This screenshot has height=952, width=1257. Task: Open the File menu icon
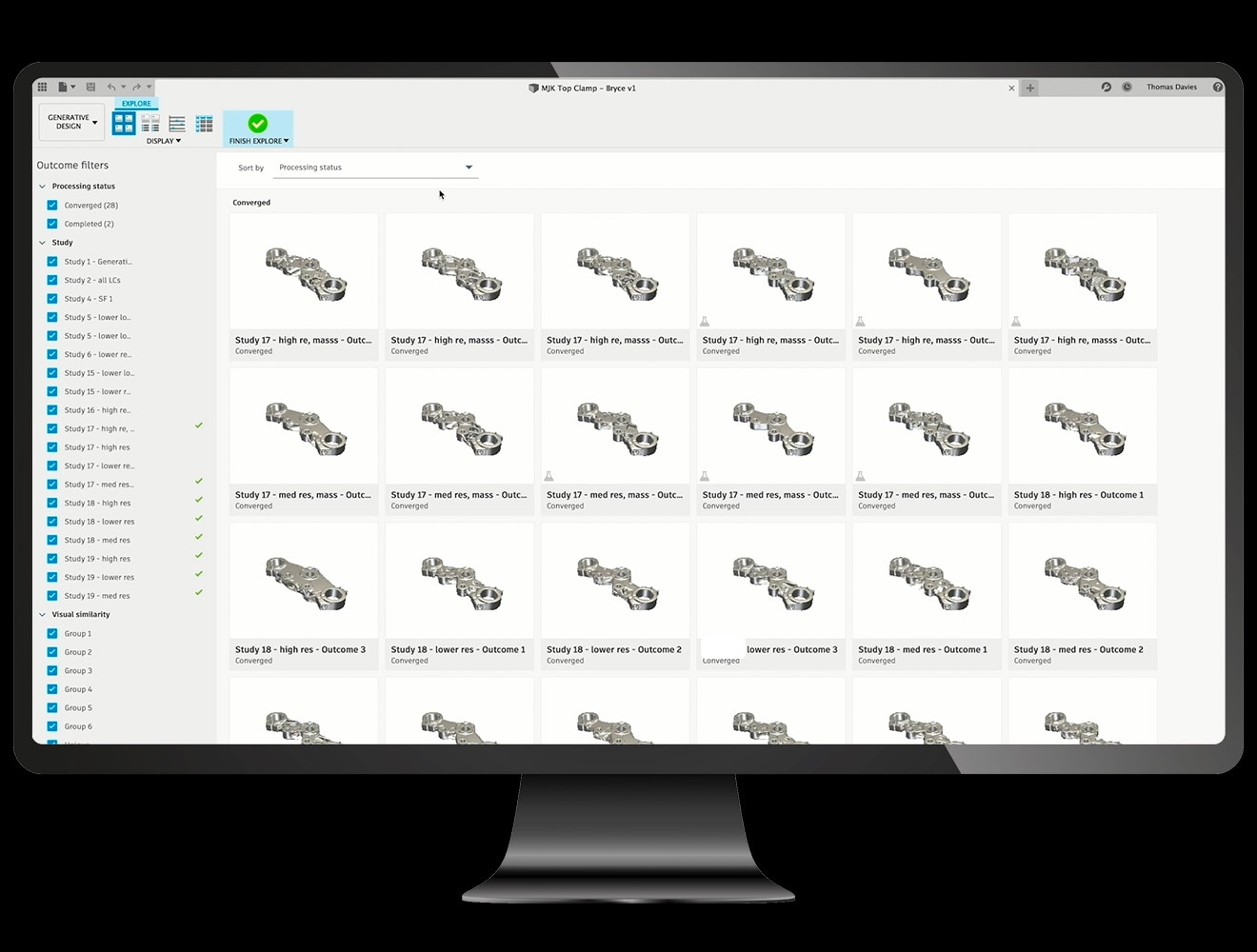point(63,86)
